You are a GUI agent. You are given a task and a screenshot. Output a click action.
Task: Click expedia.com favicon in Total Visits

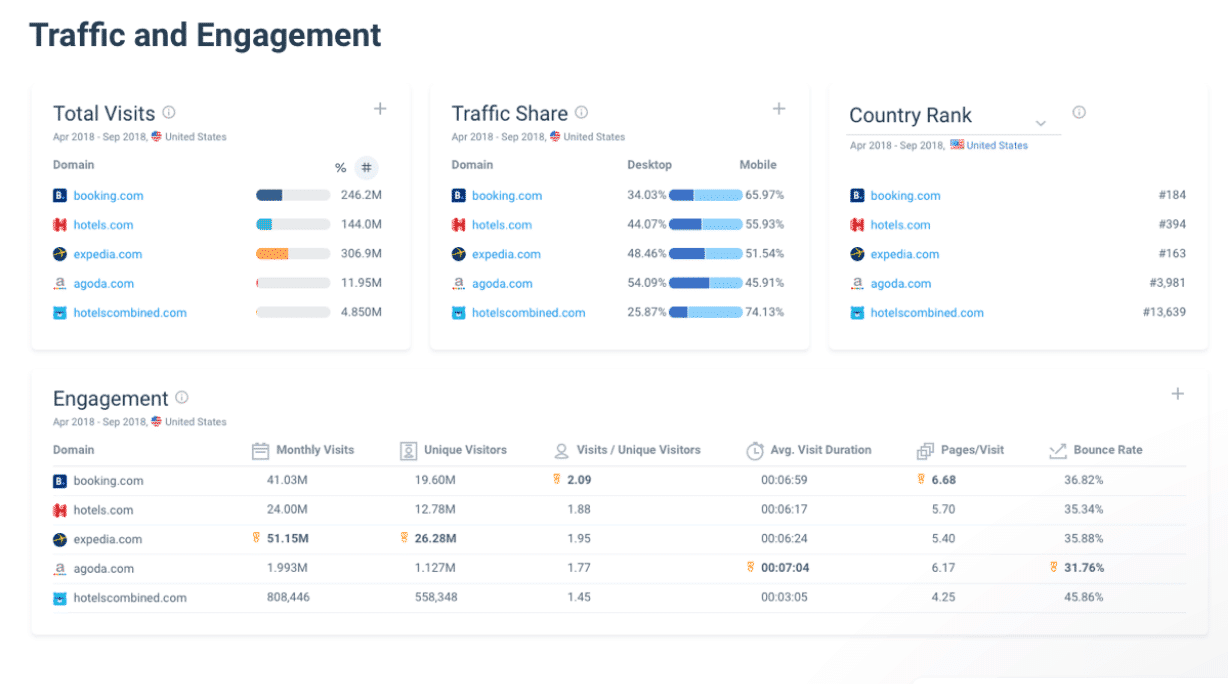coord(60,254)
